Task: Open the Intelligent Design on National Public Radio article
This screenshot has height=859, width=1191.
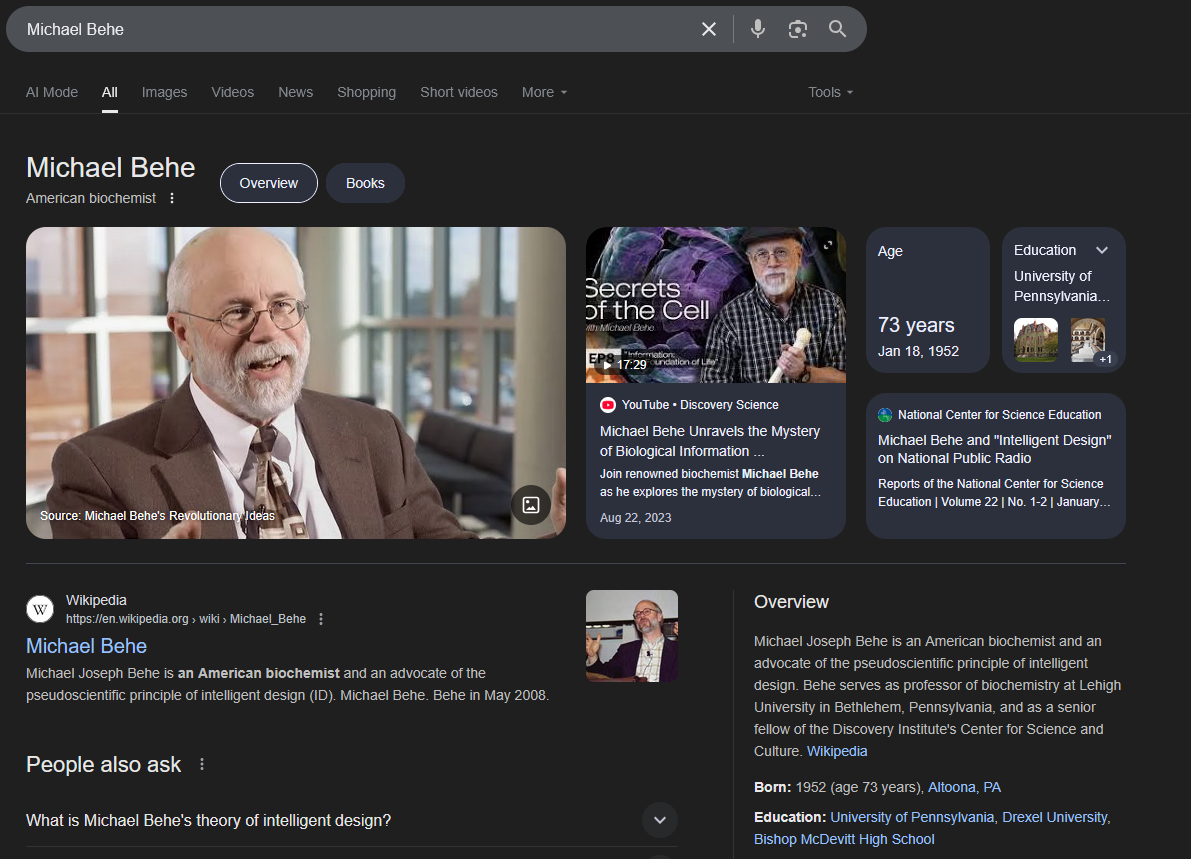Action: (x=994, y=449)
